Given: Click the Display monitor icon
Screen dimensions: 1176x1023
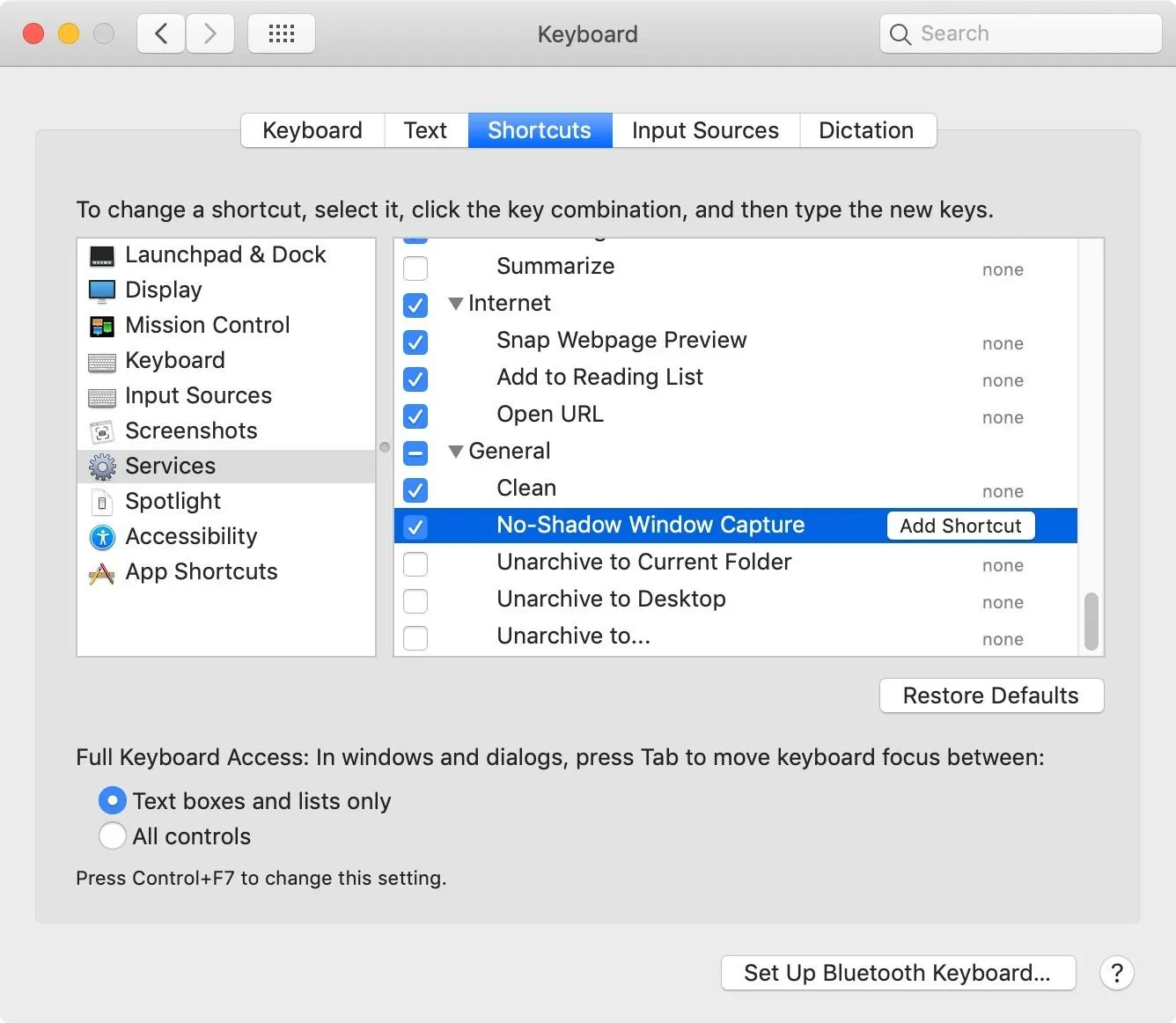Looking at the screenshot, I should pos(102,291).
